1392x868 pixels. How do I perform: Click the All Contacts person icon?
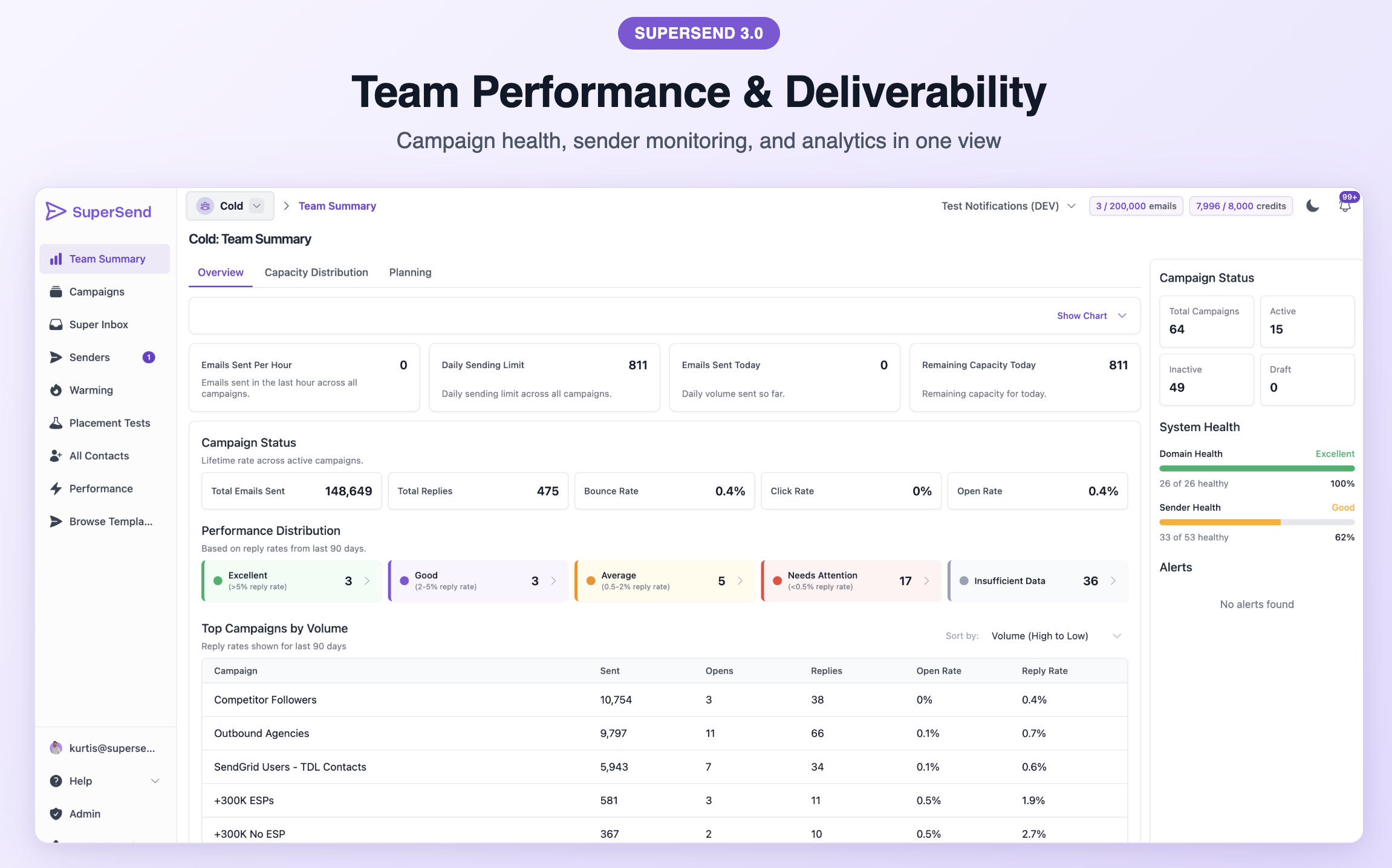click(x=56, y=456)
